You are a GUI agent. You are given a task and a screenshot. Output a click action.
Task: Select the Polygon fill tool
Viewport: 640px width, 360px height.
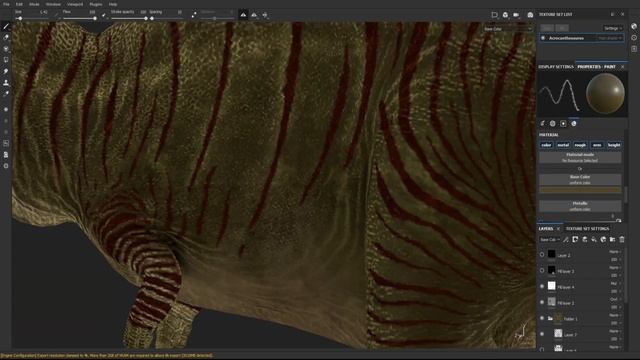6,60
